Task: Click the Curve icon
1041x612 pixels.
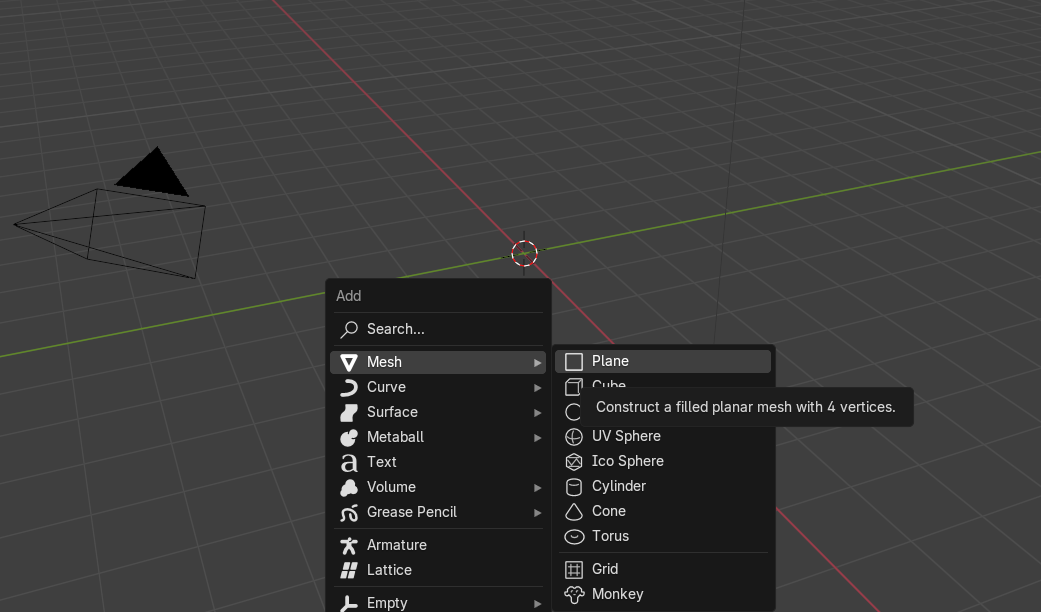Action: tap(349, 388)
